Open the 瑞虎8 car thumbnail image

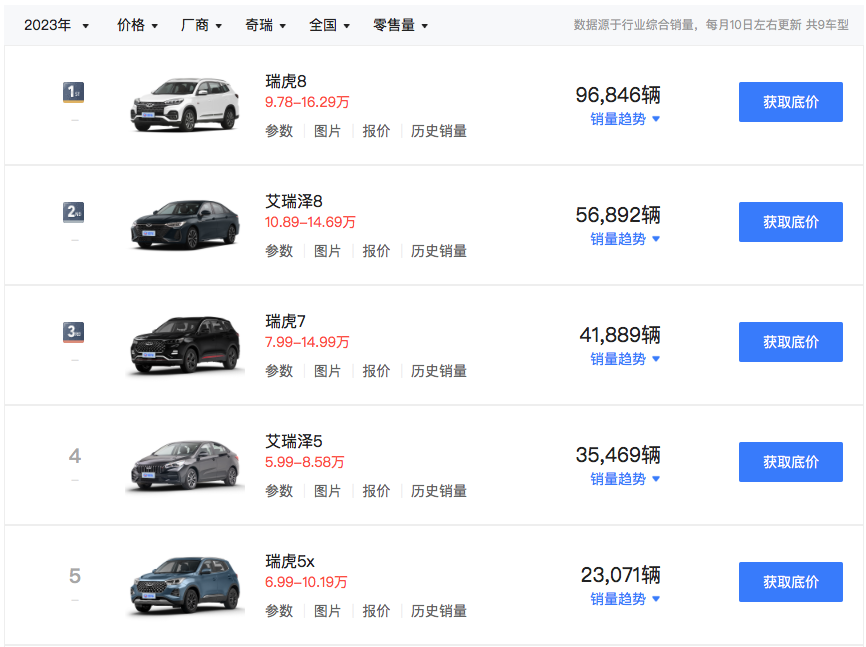coord(185,104)
